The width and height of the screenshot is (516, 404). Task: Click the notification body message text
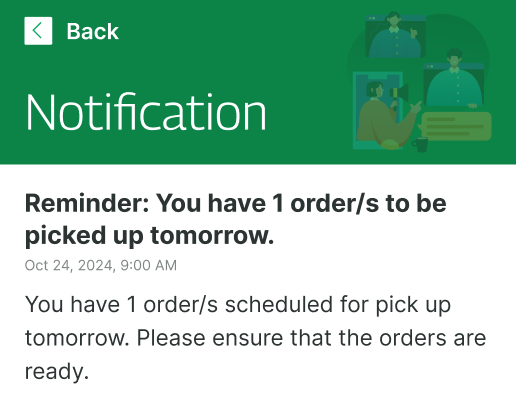coord(255,338)
